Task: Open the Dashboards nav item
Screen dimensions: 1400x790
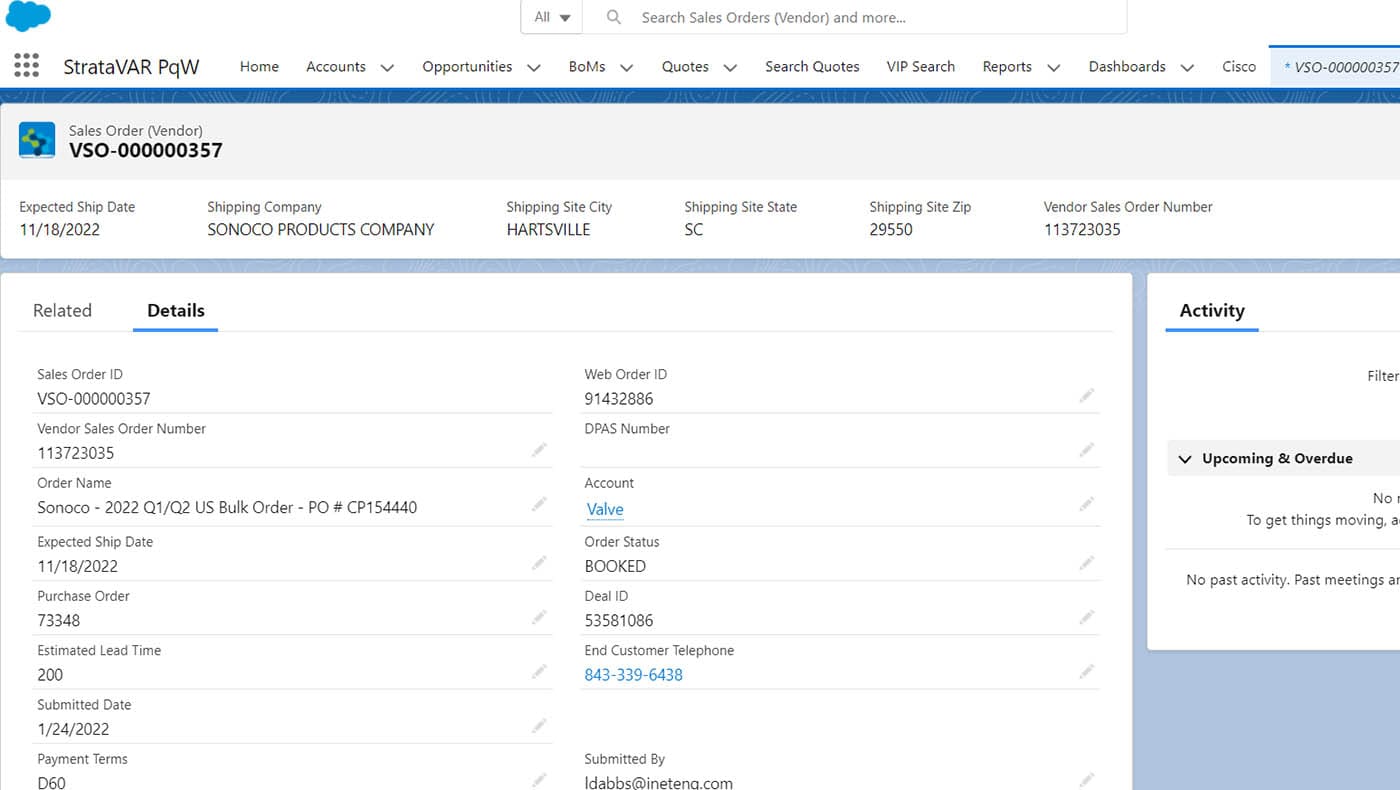Action: point(1127,66)
